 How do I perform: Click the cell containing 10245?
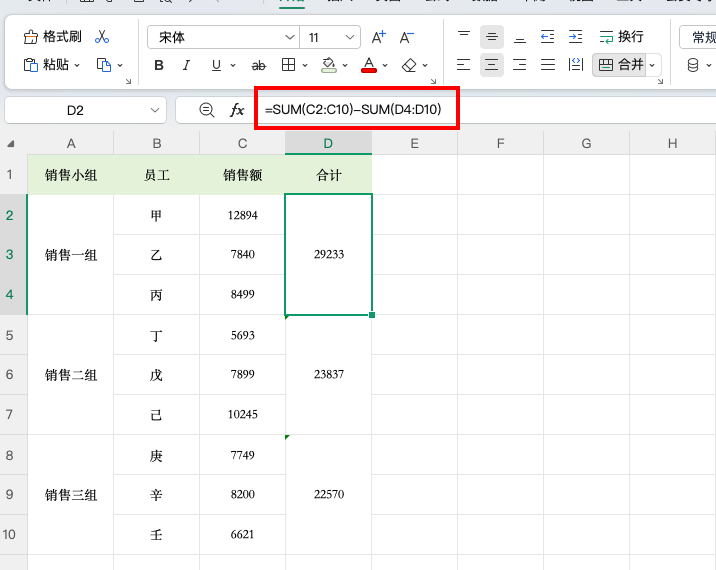[x=242, y=414]
